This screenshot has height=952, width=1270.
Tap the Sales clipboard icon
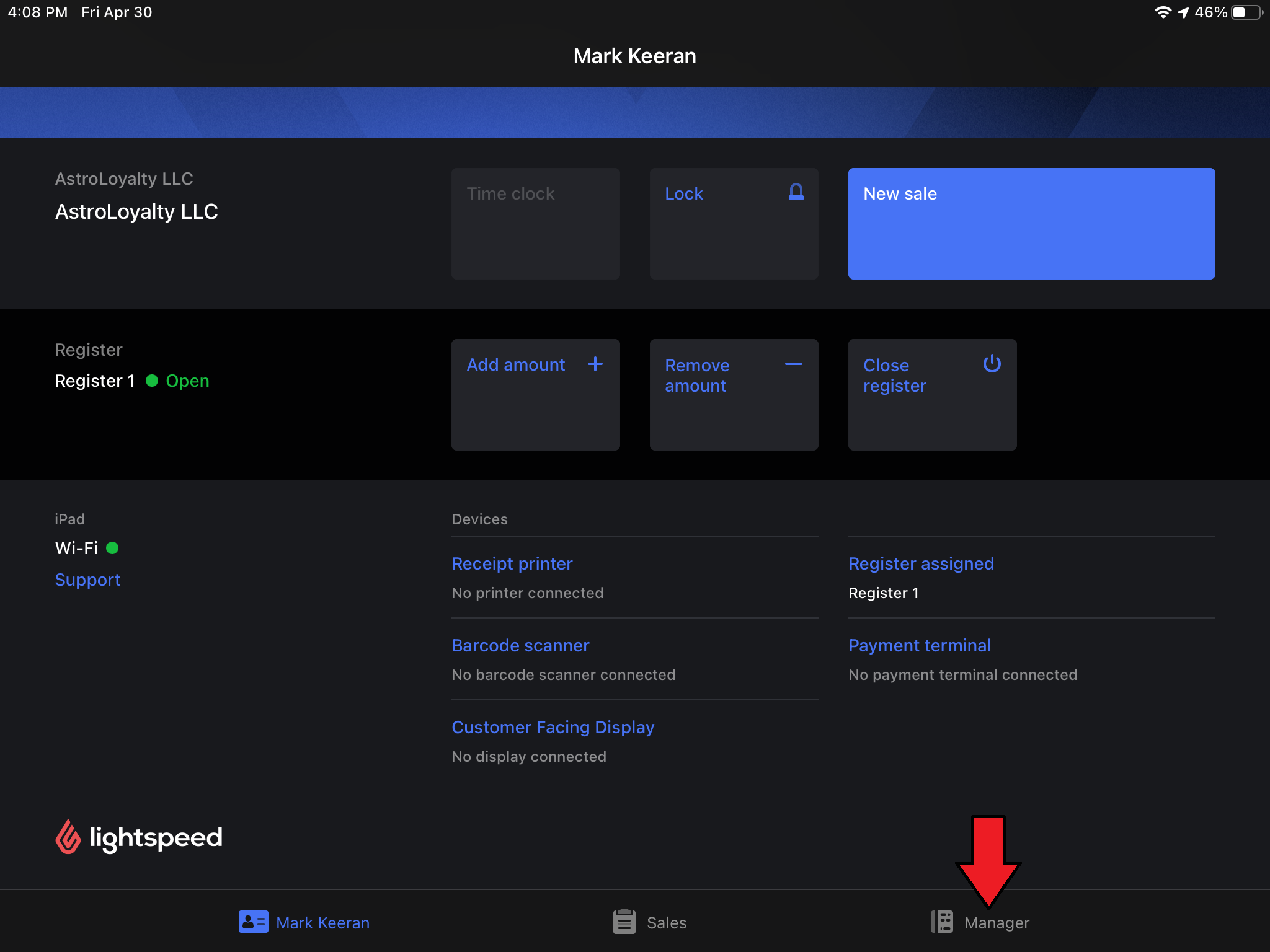[624, 922]
